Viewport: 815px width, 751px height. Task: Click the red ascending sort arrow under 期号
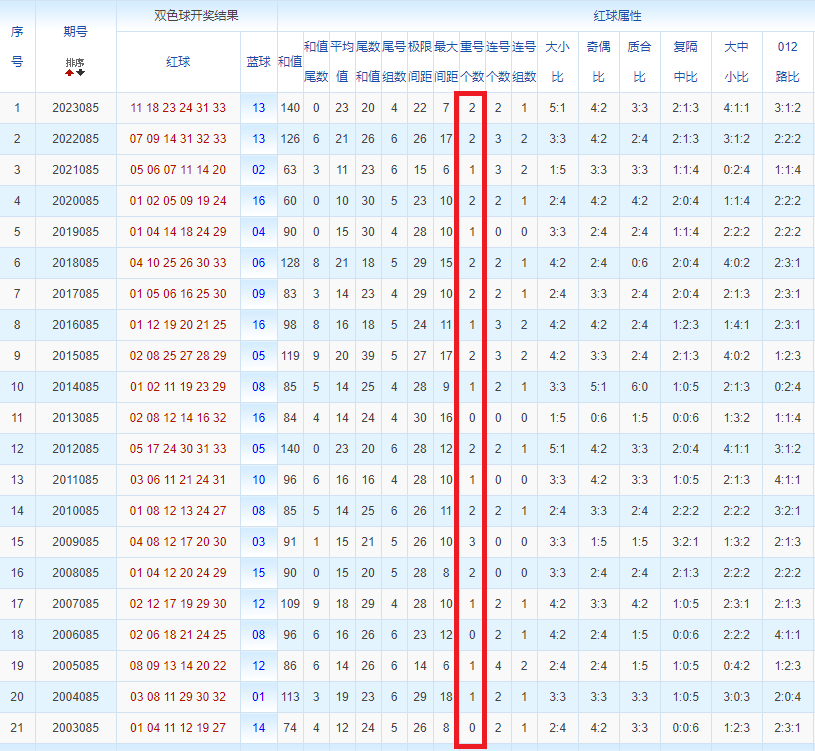pyautogui.click(x=70, y=73)
